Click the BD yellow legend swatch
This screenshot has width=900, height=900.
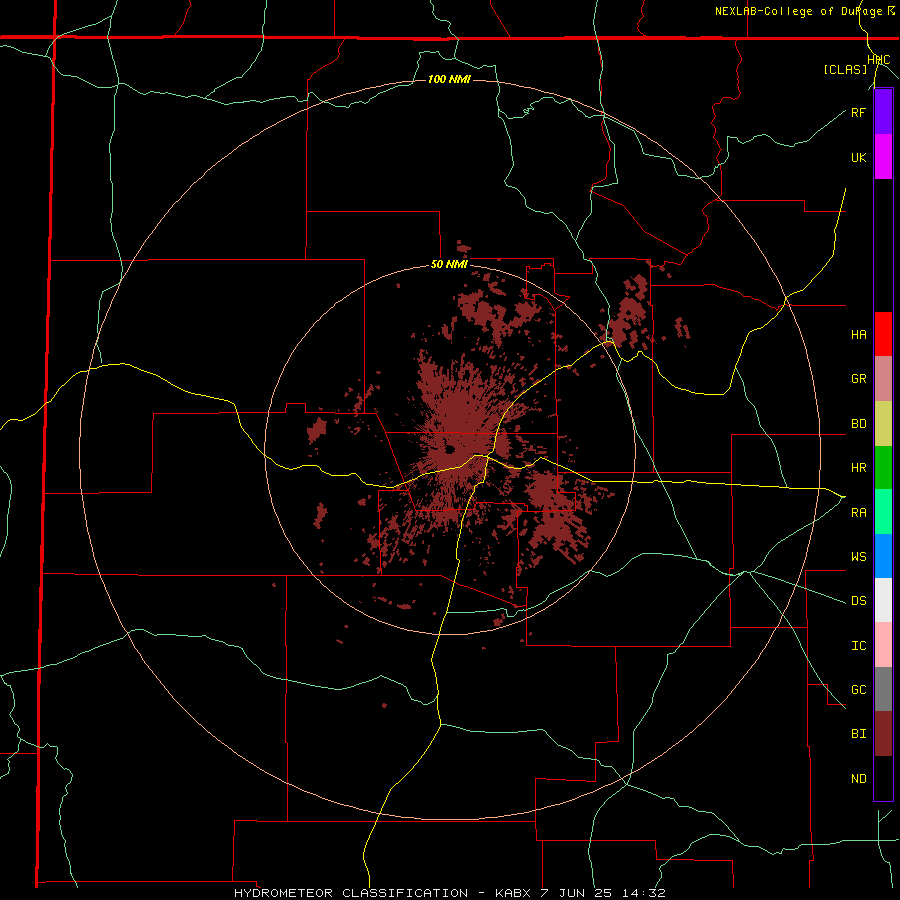883,424
